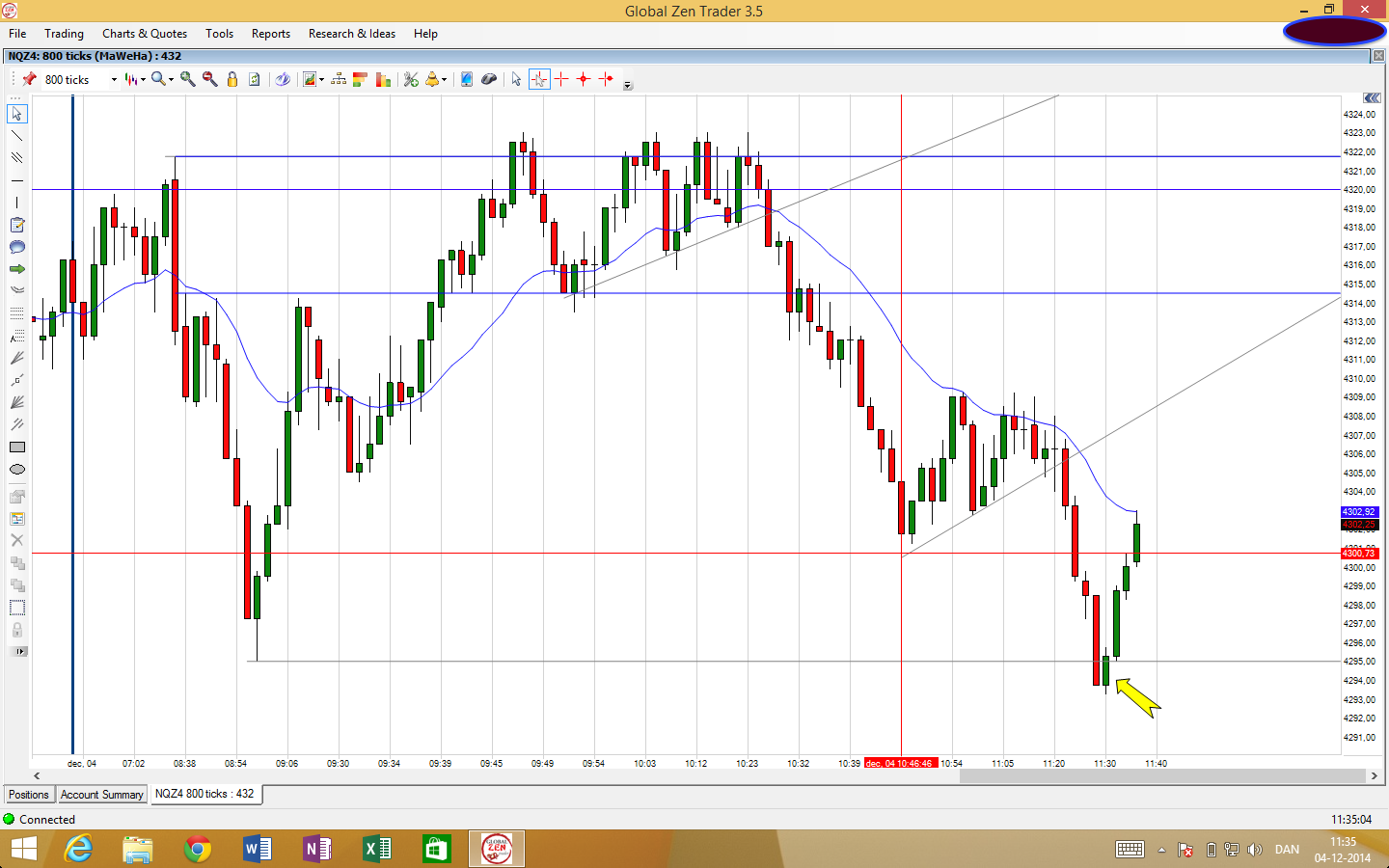Select the text note drawing tool
This screenshot has width=1389, height=868.
pos(17,225)
